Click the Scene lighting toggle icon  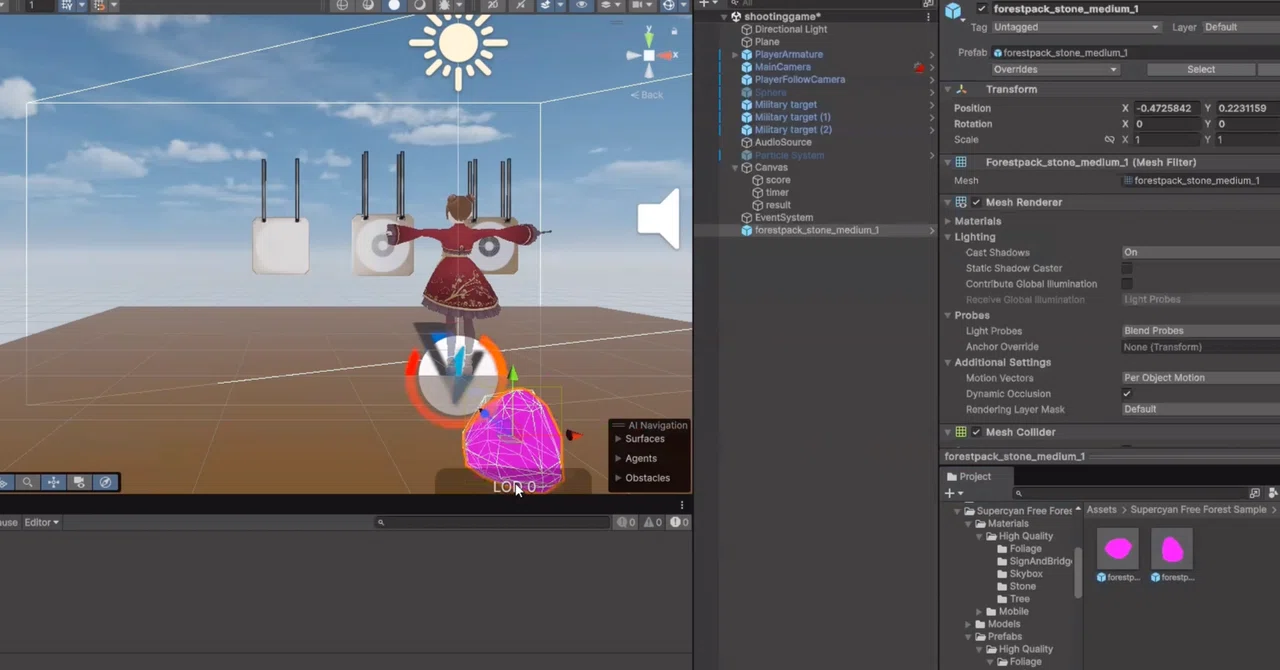[521, 5]
